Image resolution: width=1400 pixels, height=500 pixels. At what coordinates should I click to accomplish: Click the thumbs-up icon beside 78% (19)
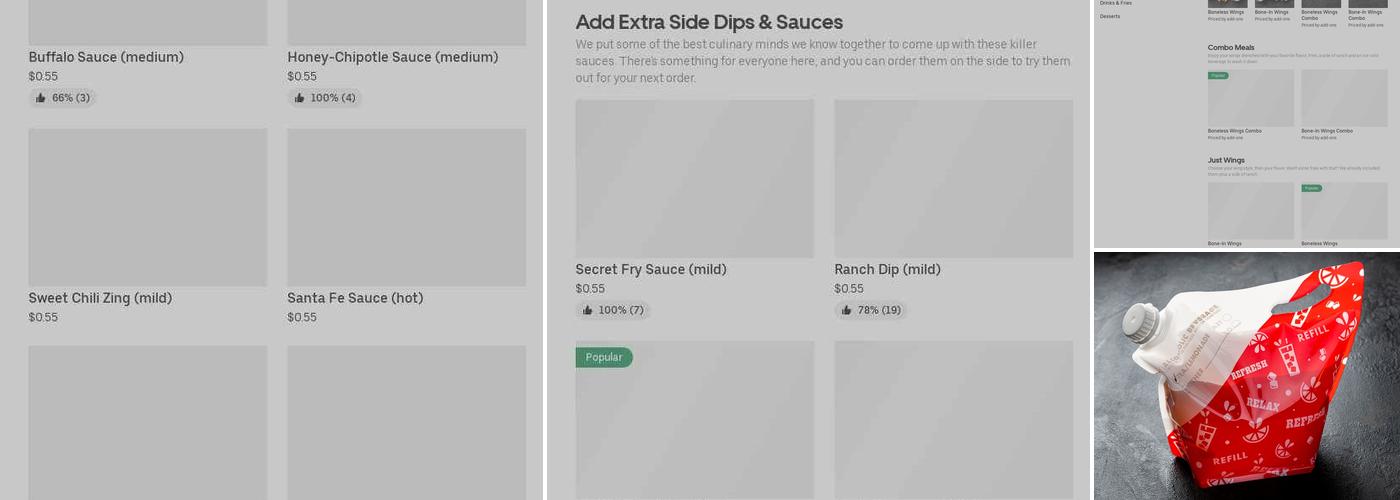[846, 310]
